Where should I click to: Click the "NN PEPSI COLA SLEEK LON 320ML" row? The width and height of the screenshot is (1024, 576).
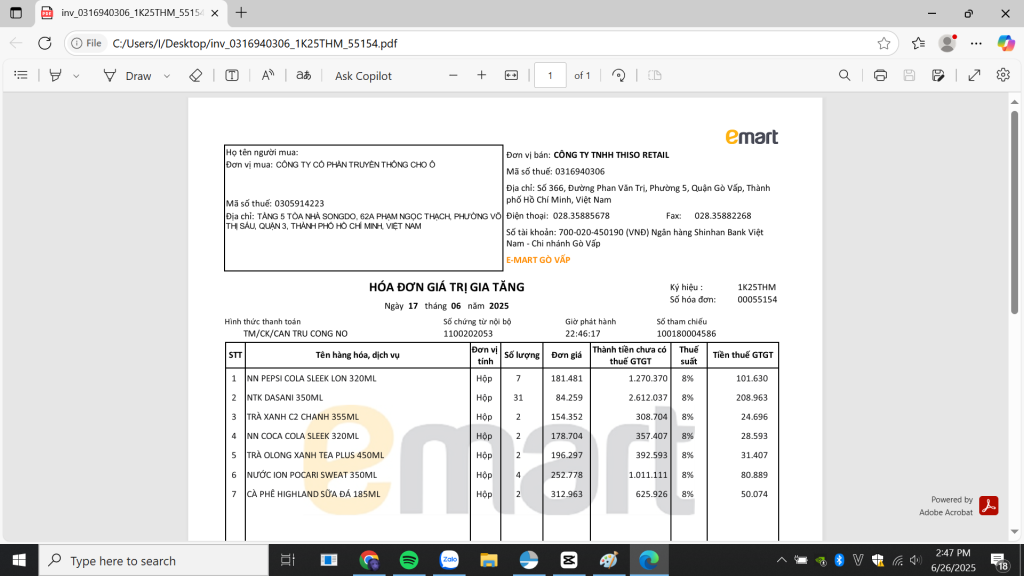502,378
